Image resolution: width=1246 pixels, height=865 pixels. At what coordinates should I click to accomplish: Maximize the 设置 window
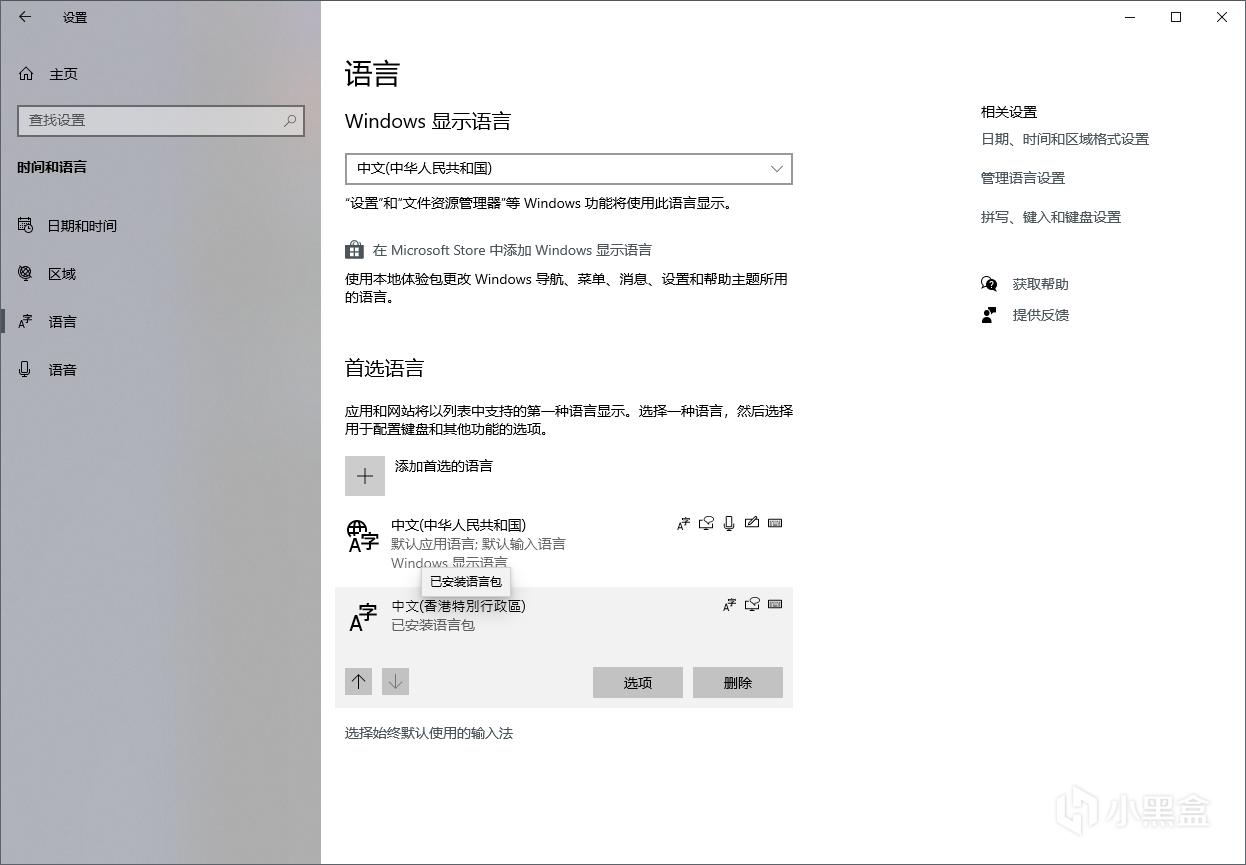[1176, 17]
